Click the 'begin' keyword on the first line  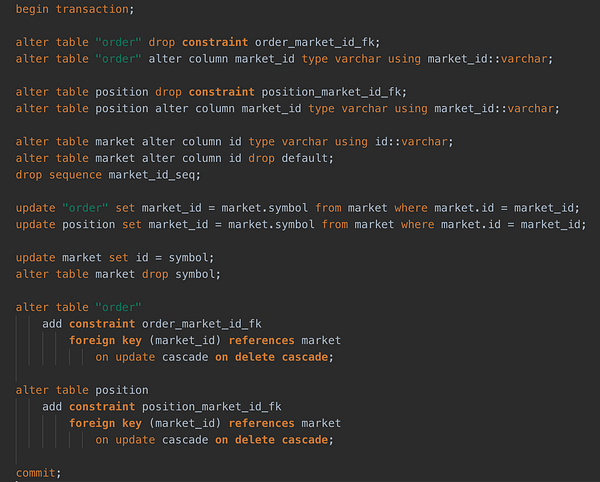(32, 9)
